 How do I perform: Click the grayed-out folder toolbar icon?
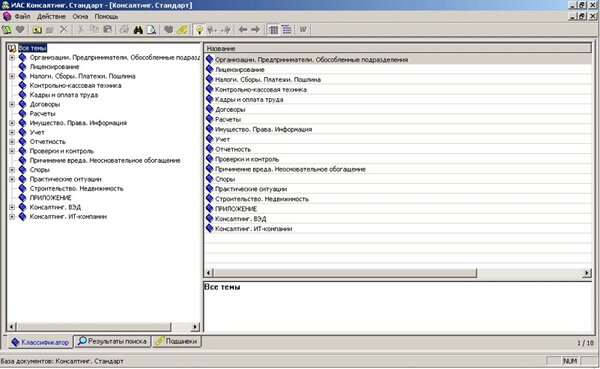click(50, 29)
